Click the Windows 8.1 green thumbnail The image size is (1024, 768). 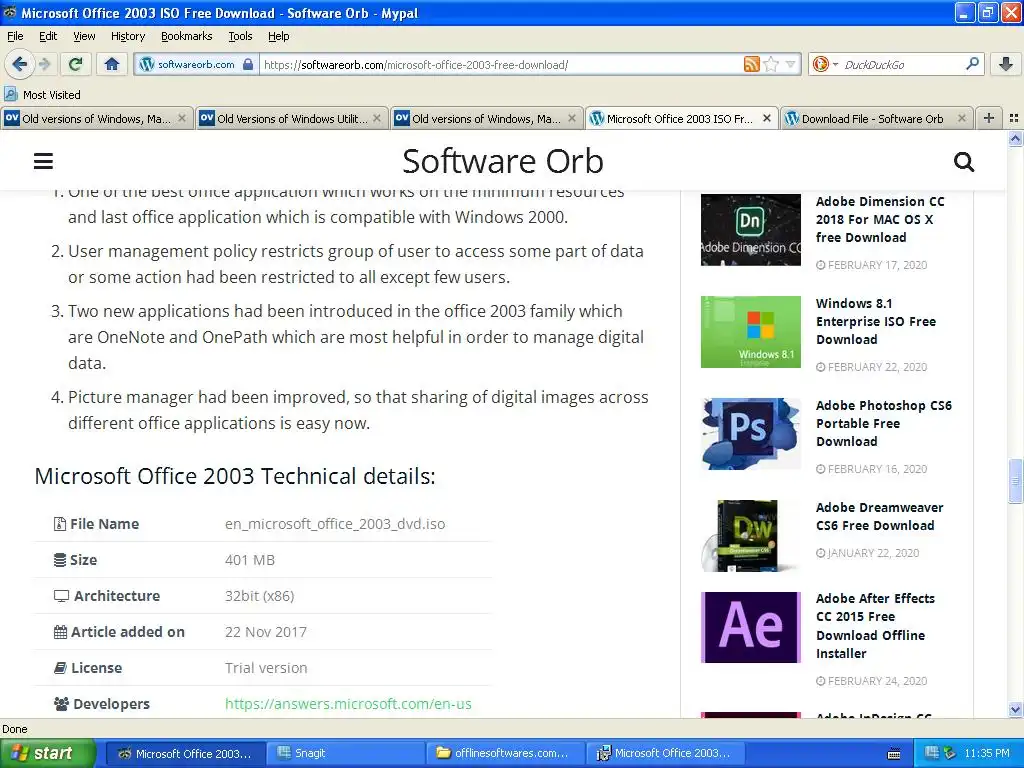750,332
